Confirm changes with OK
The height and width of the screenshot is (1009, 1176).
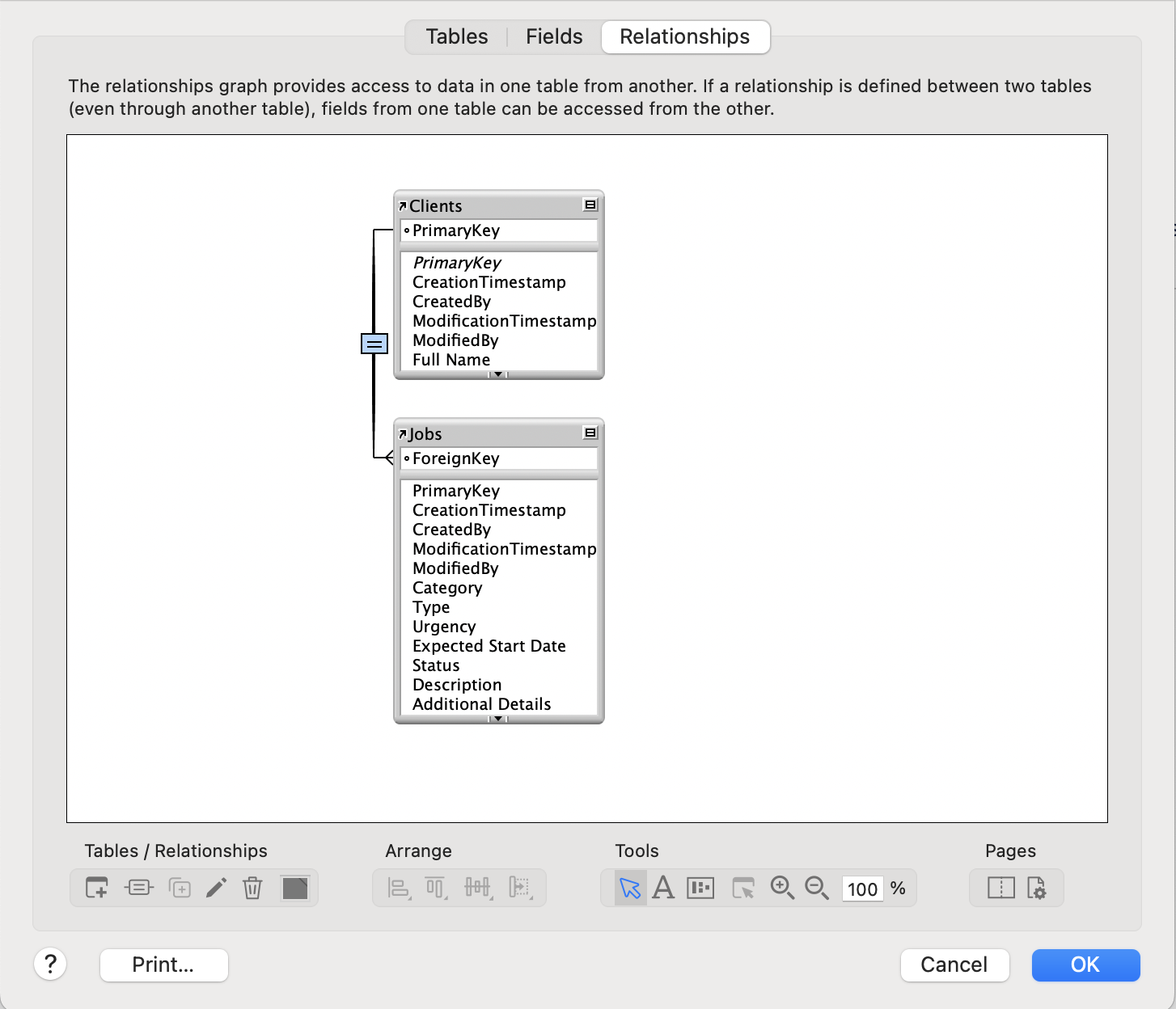pyautogui.click(x=1085, y=965)
